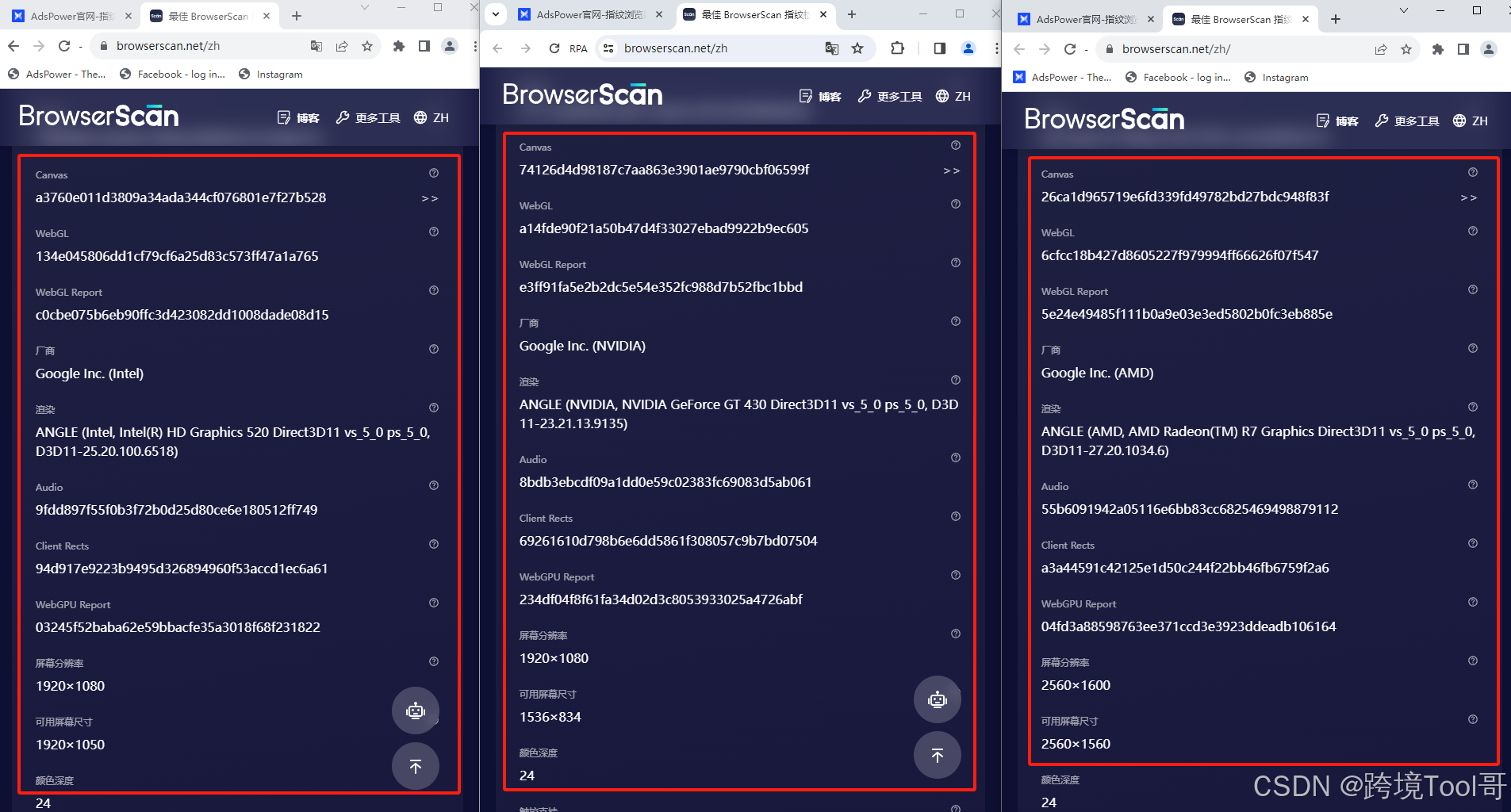
Task: Click robot chat button in left window
Action: 416,710
